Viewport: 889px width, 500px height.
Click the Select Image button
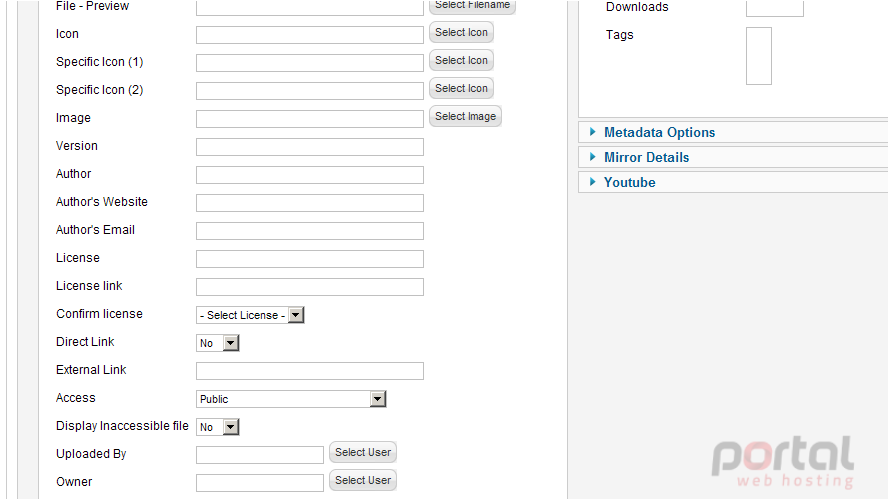[x=465, y=116]
